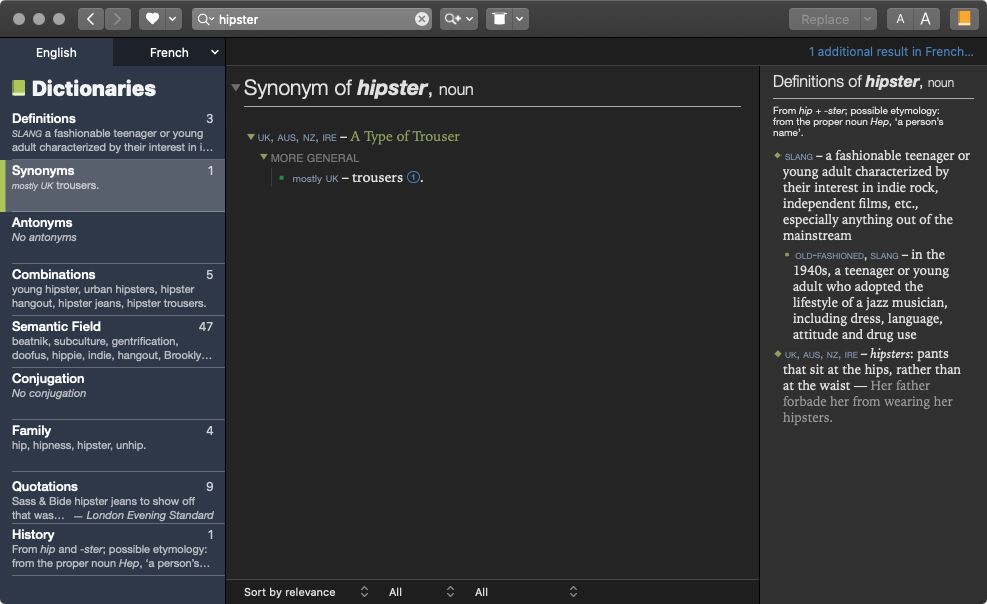Open the advanced search magnifier-plus button
Screen dimensions: 987x604
coord(452,19)
